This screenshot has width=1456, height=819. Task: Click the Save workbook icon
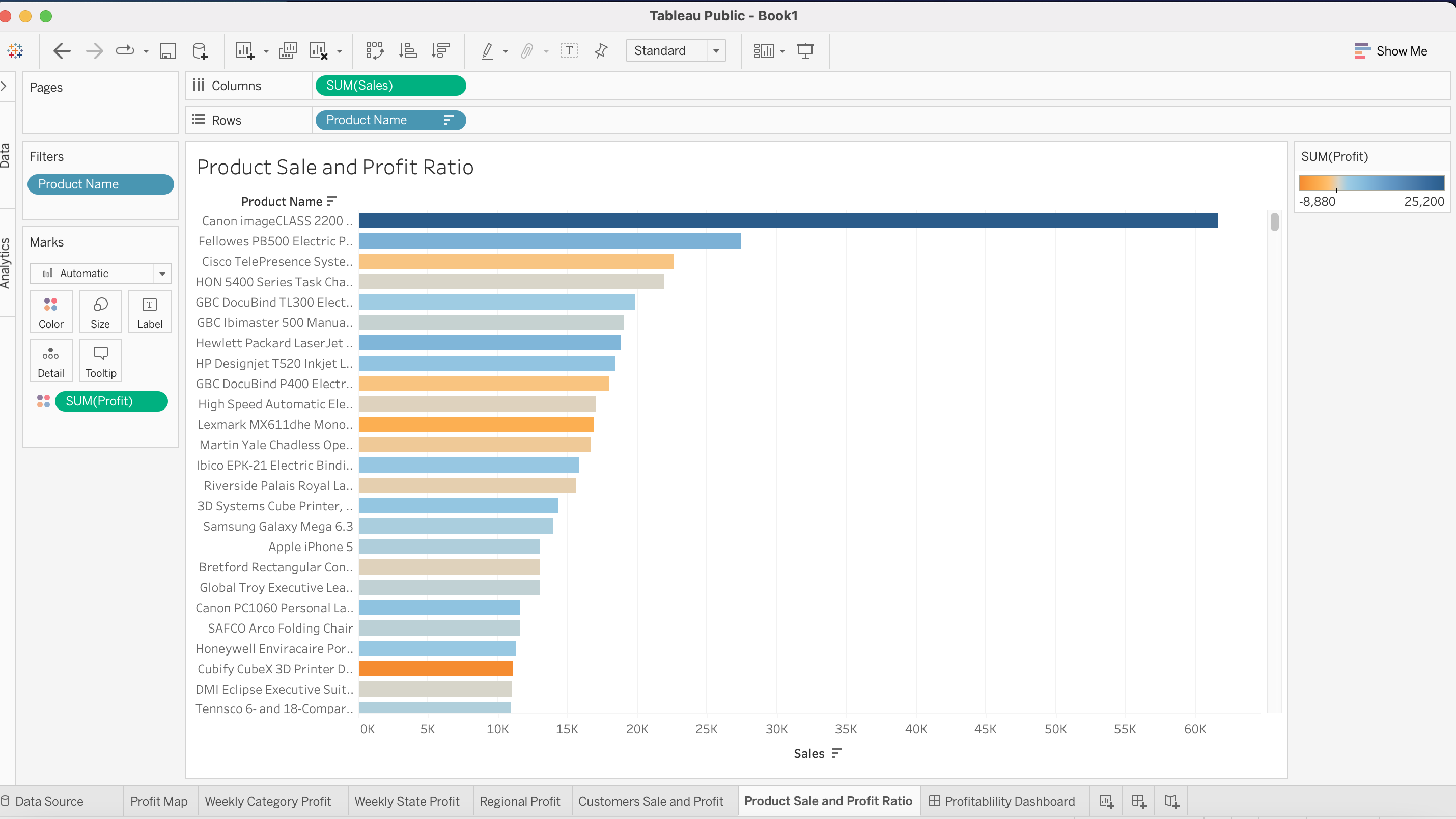click(x=168, y=51)
